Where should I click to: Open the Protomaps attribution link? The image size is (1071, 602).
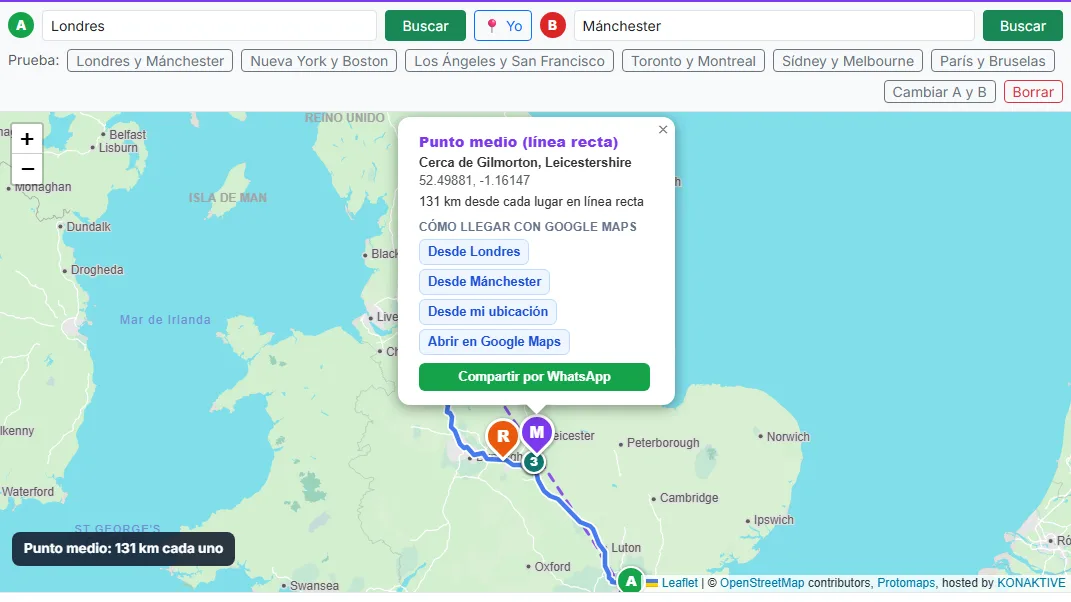pyautogui.click(x=906, y=583)
